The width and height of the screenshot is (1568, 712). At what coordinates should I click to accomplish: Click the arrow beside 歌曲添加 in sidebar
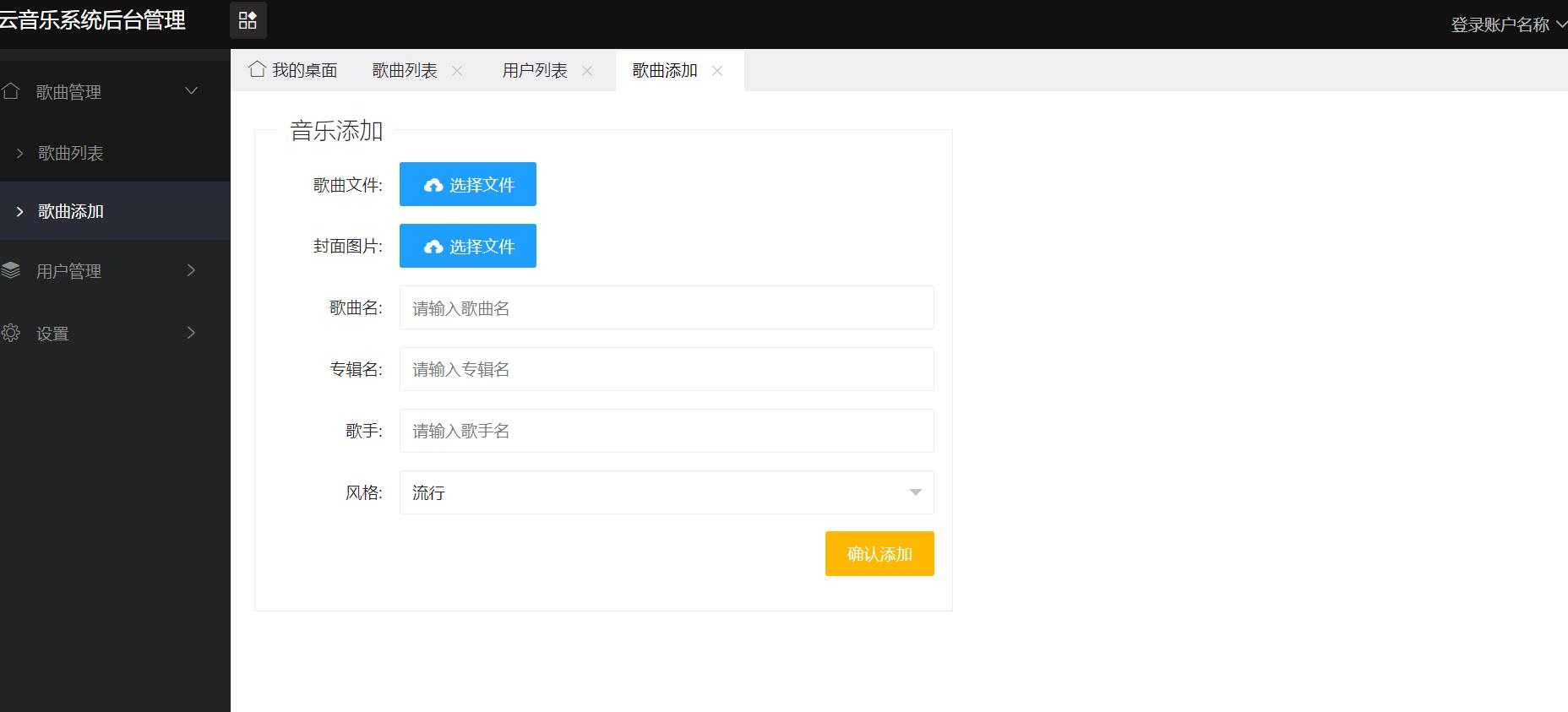(x=20, y=211)
